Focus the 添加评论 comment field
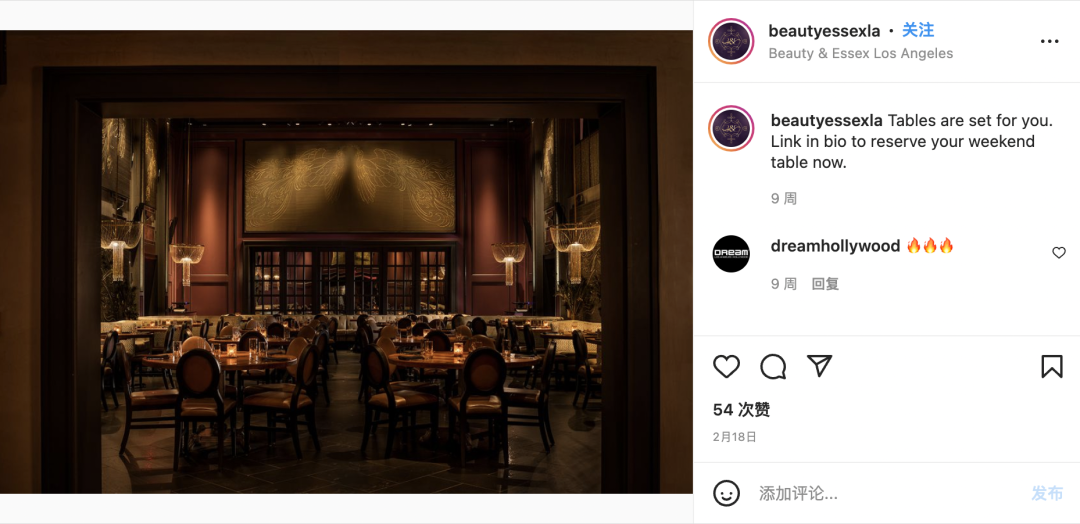1080x524 pixels. pos(889,493)
